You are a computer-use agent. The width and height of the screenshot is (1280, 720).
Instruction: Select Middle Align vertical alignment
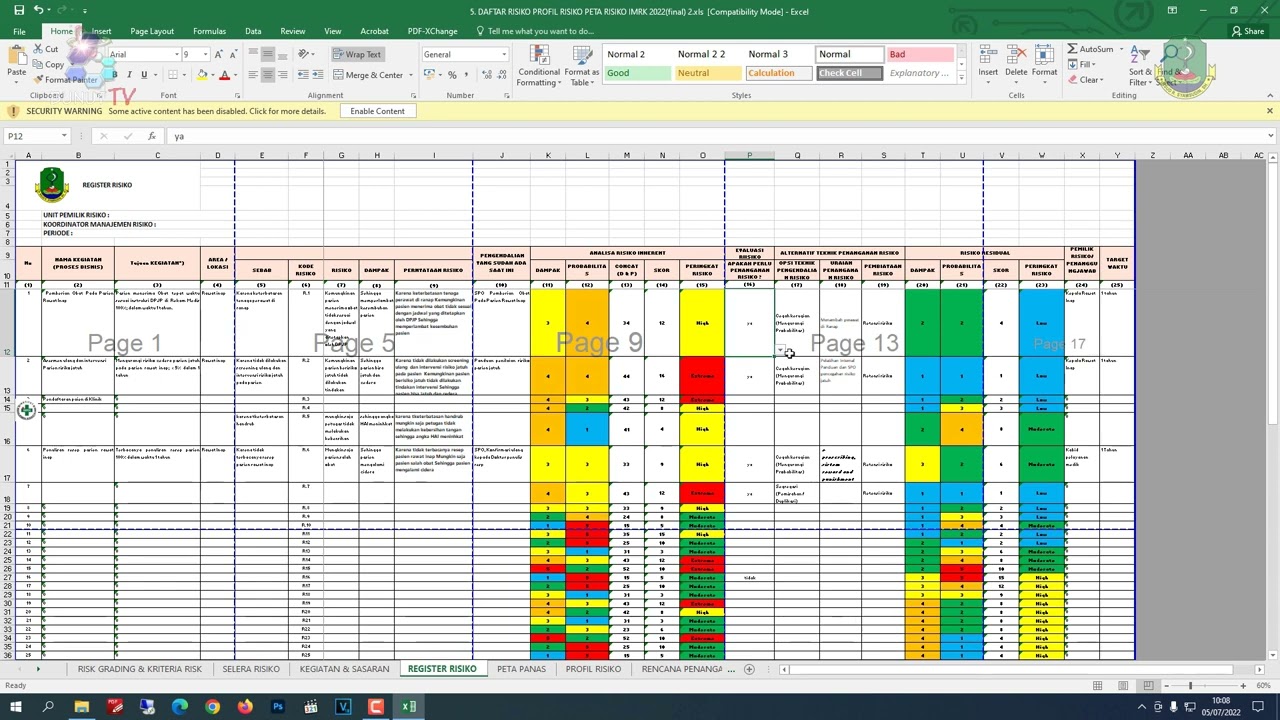(x=268, y=54)
